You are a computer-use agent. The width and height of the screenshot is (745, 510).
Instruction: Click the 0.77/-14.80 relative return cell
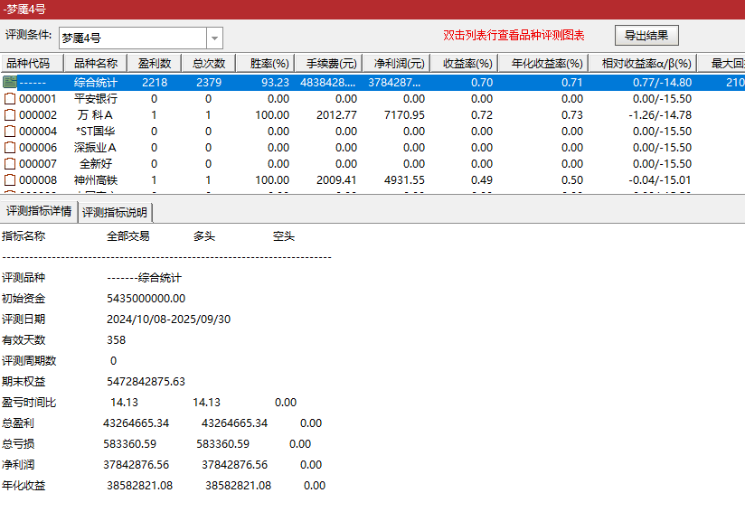tap(662, 83)
